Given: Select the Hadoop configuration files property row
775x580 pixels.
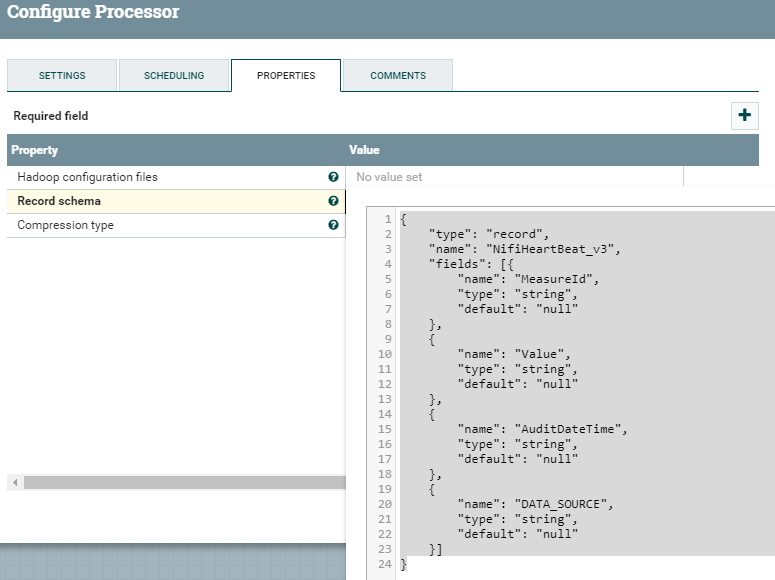Looking at the screenshot, I should [x=88, y=177].
